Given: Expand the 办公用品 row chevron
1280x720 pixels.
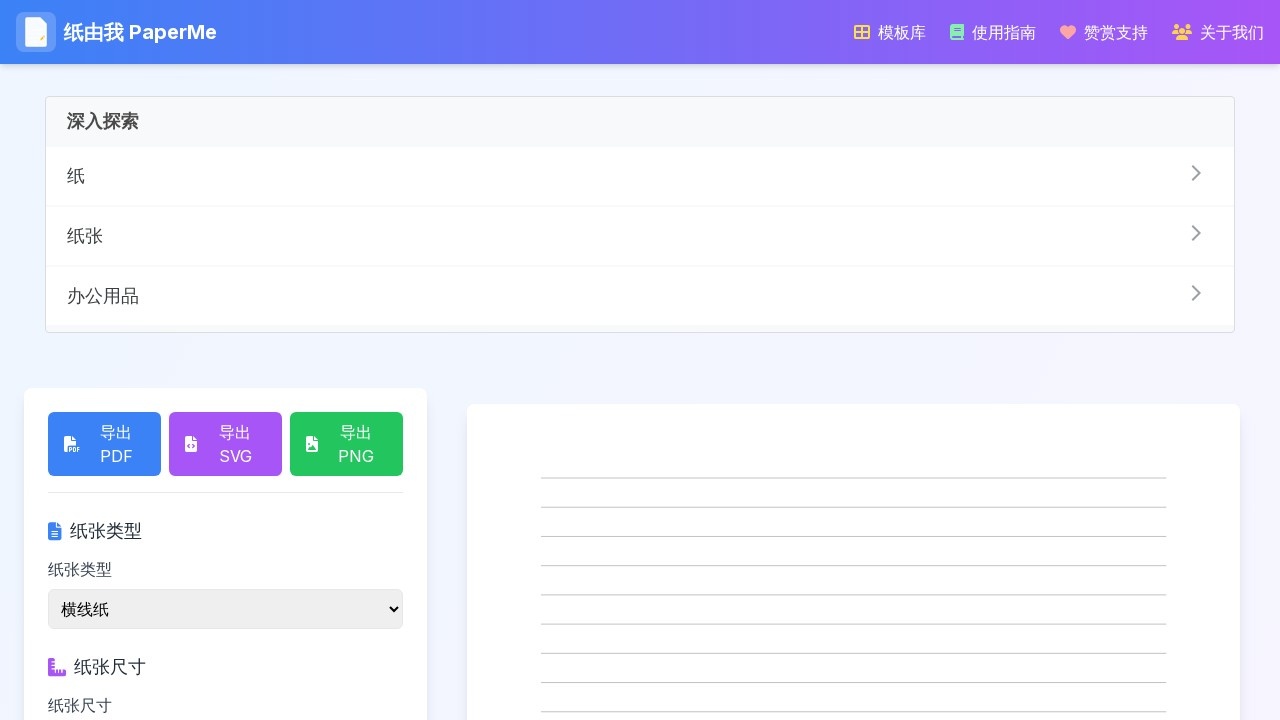Looking at the screenshot, I should click(1196, 294).
